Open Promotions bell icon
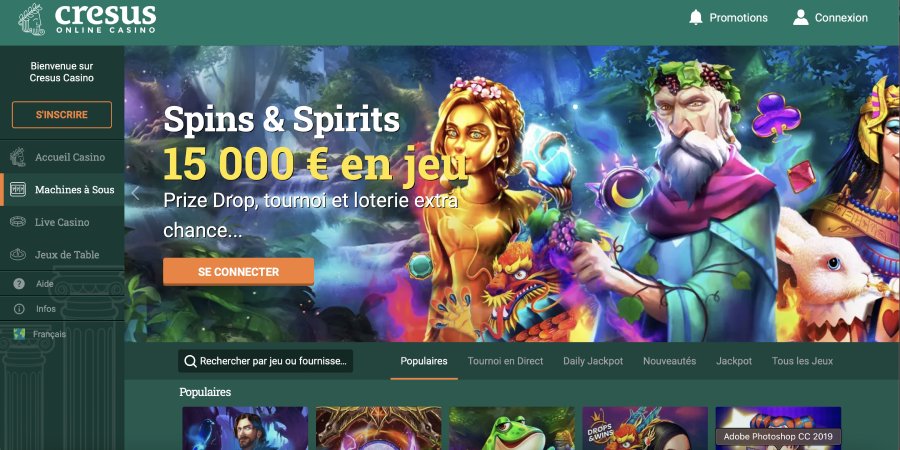 (696, 18)
